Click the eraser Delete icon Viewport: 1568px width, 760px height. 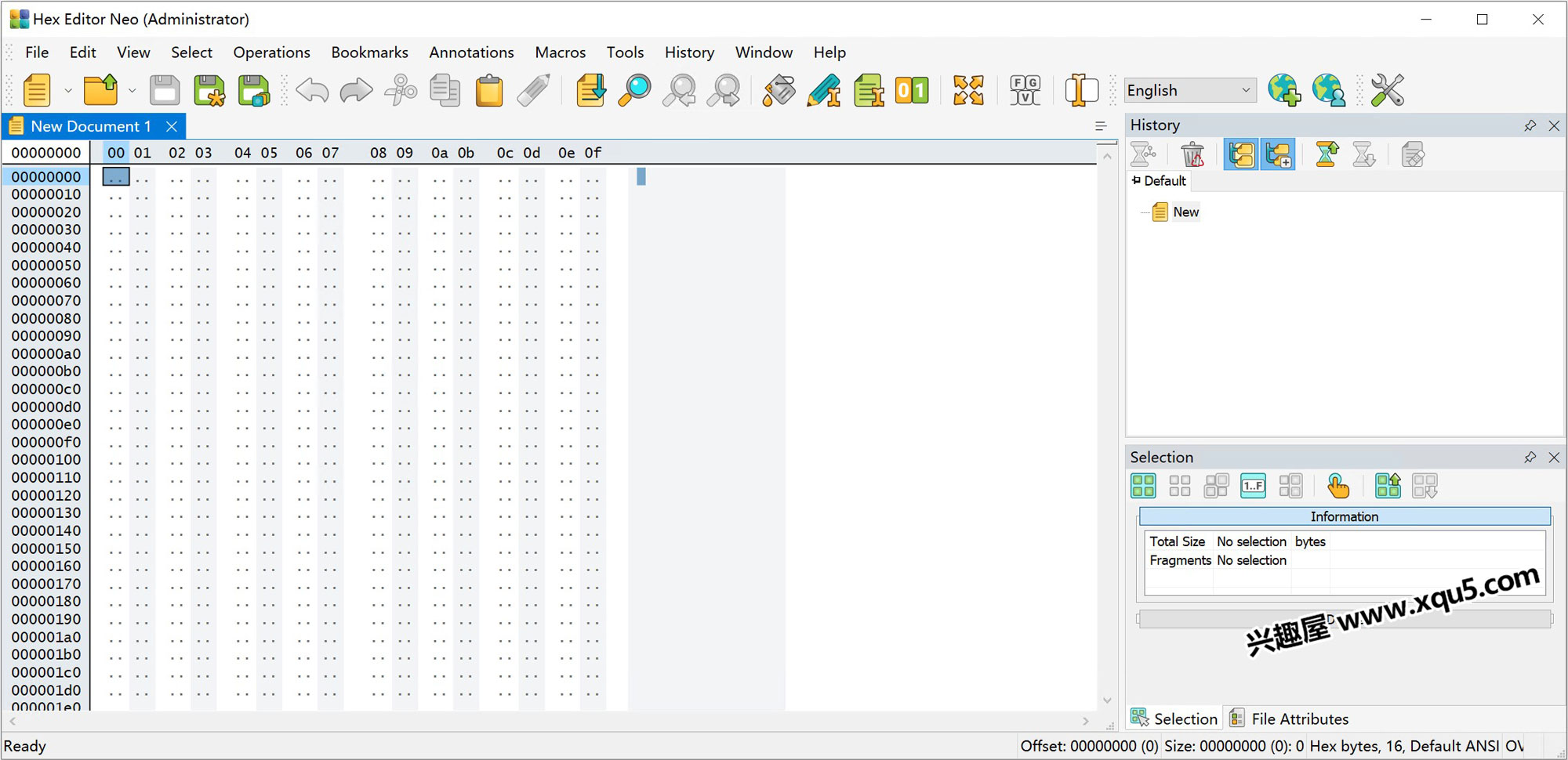pos(534,90)
